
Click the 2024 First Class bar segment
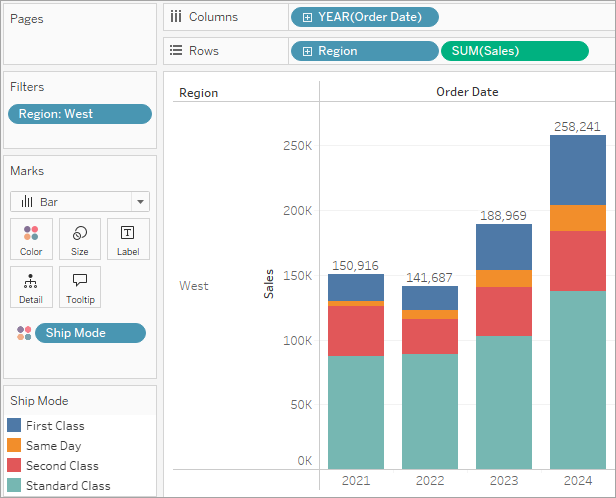578,170
